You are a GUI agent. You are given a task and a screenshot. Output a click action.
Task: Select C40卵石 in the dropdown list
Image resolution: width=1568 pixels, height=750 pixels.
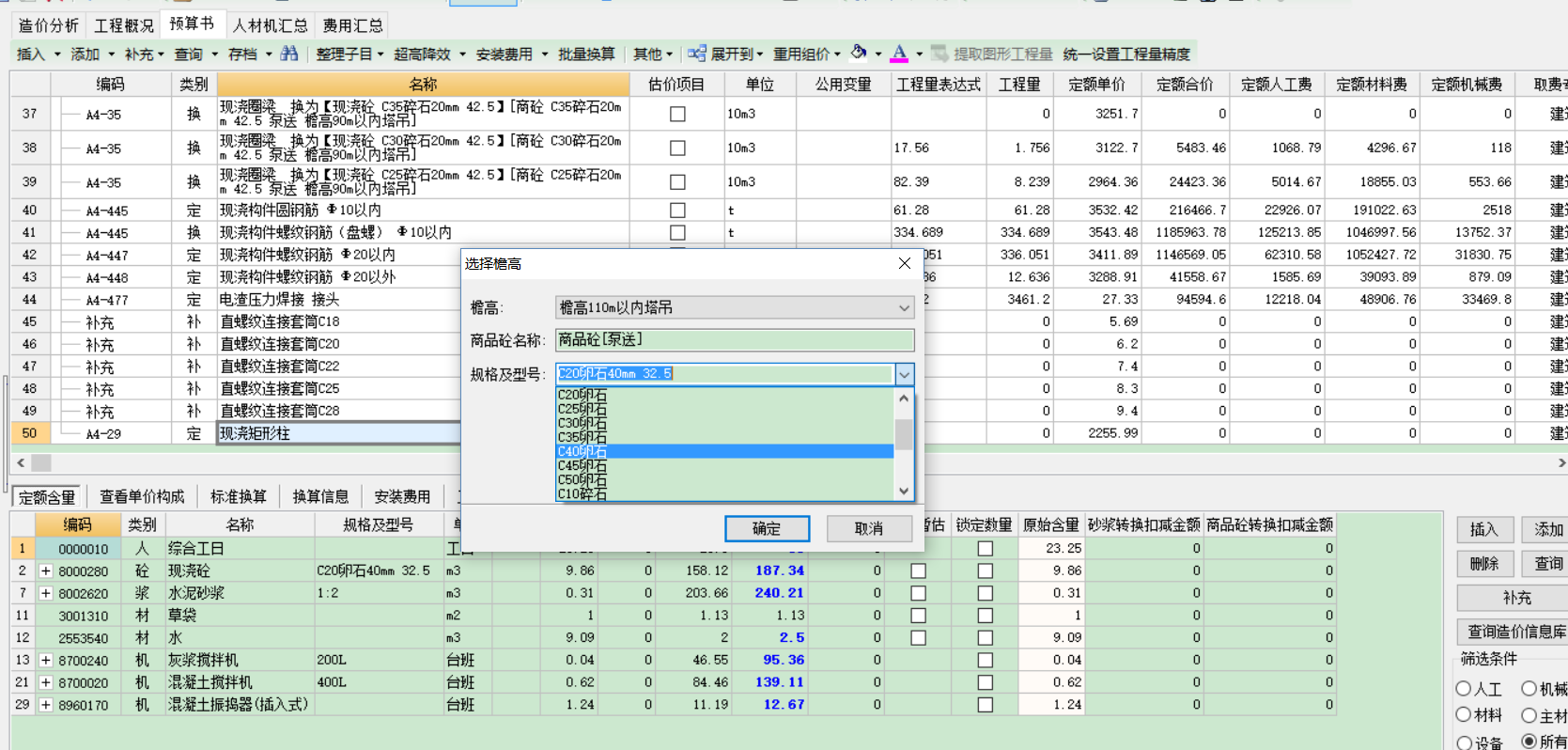[724, 451]
